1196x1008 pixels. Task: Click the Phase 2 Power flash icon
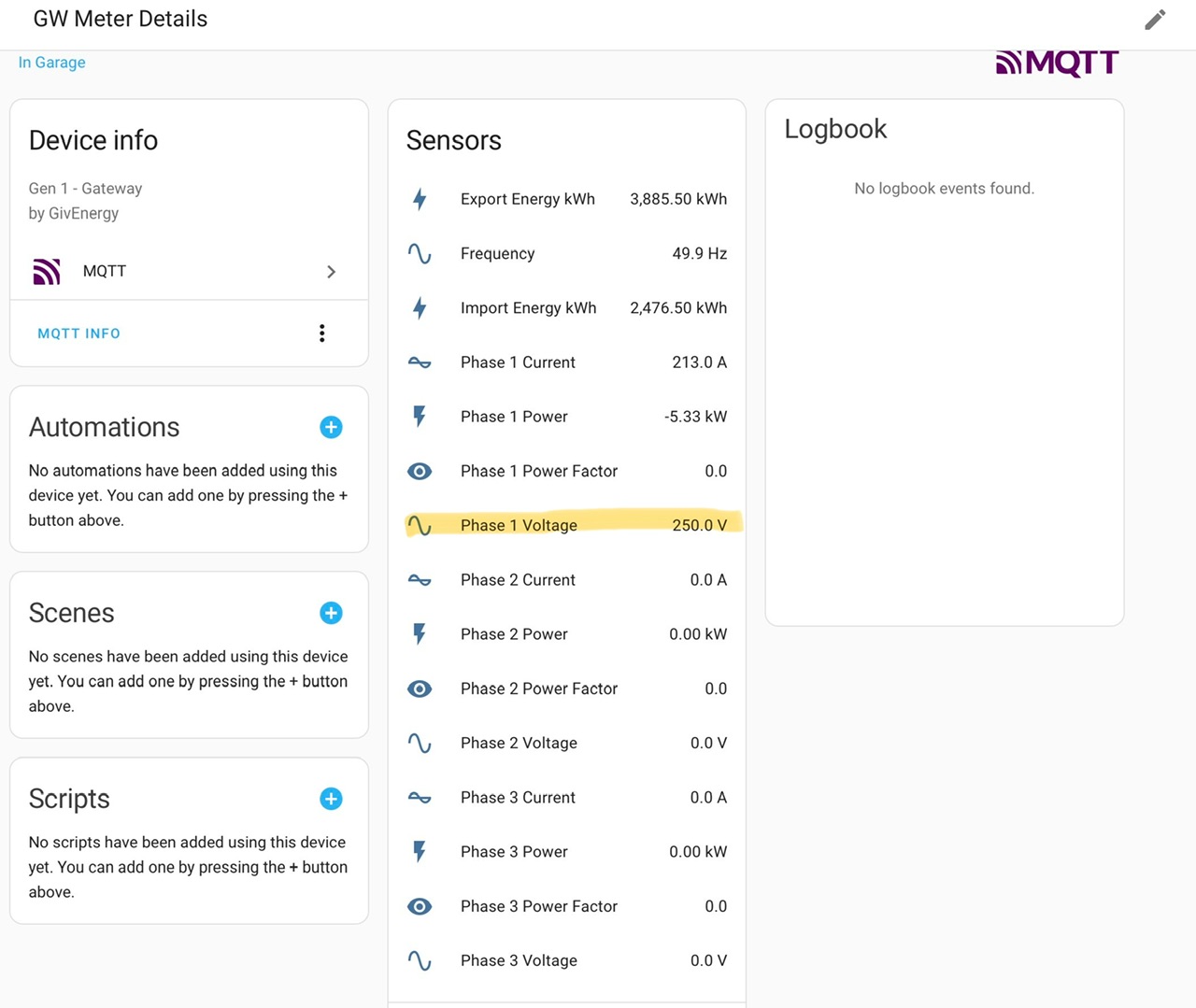tap(420, 634)
